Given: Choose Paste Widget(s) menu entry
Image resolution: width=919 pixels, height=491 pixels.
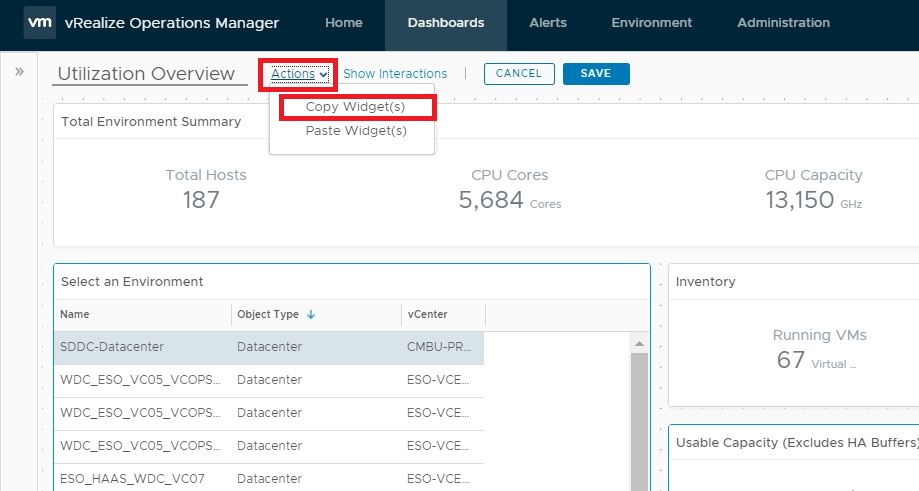Looking at the screenshot, I should click(356, 131).
